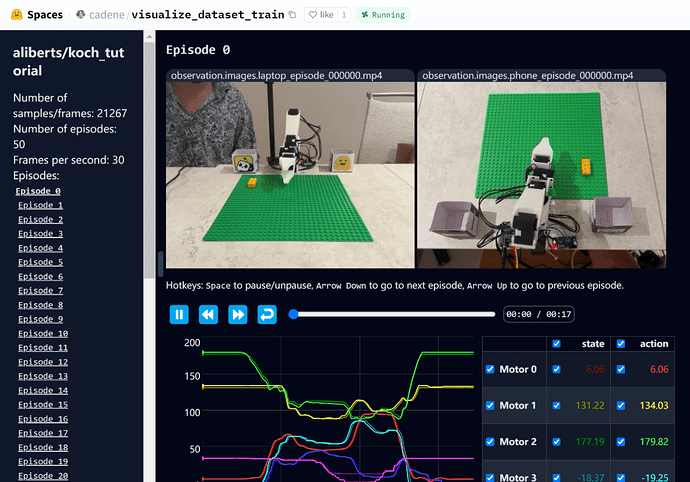Screen dimensions: 690x482
Task: Open Episode 5 from the sidebar
Action: click(40, 262)
